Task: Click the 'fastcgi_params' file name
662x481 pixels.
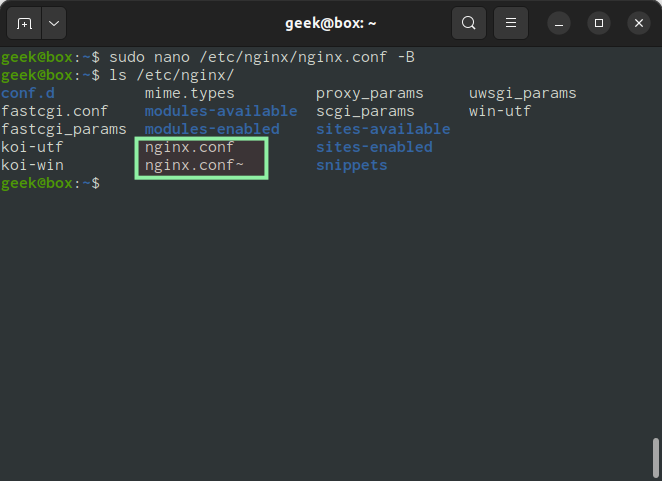Action: [64, 129]
